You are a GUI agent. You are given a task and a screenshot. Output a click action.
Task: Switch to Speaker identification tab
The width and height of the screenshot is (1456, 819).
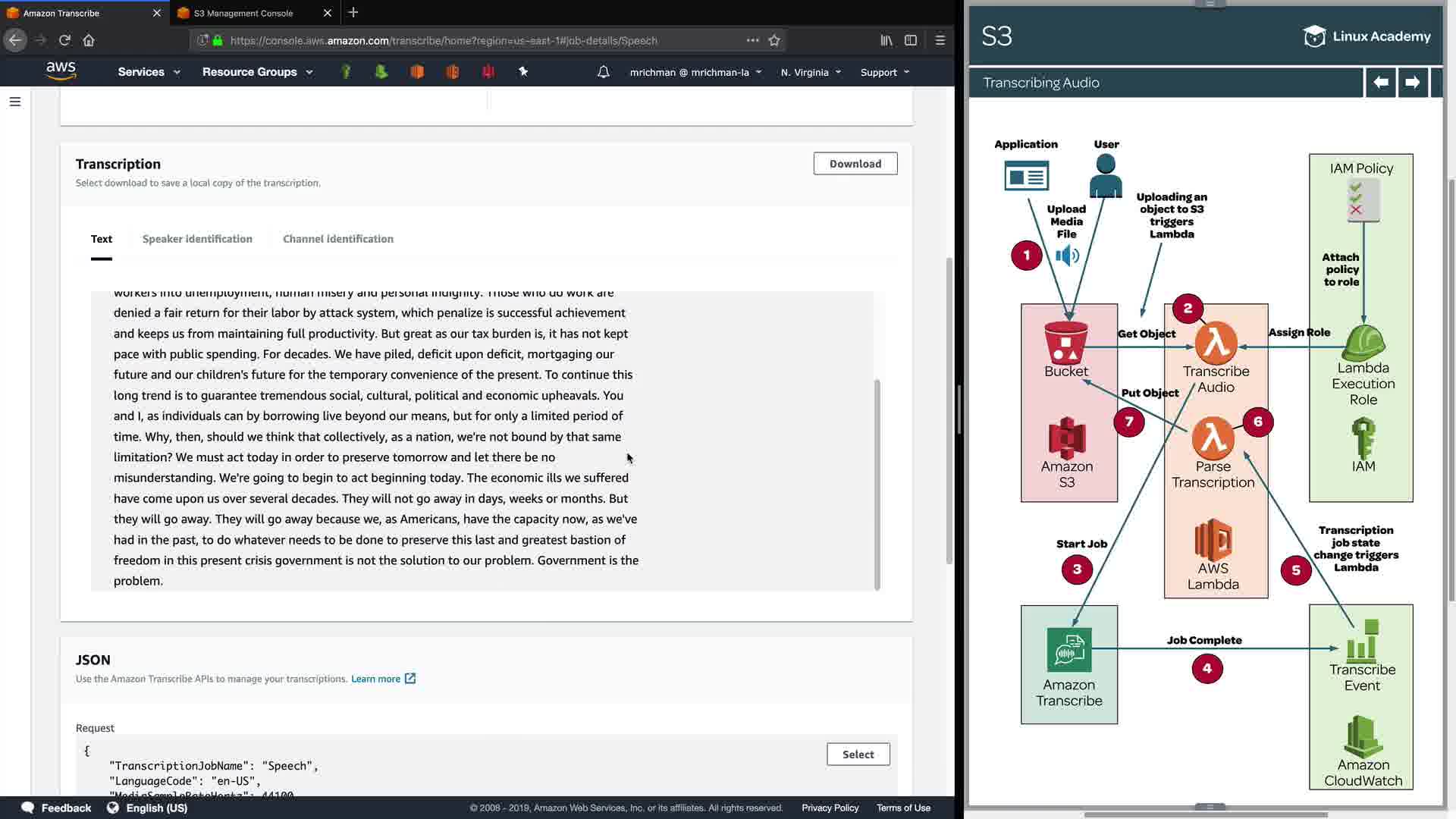[197, 239]
